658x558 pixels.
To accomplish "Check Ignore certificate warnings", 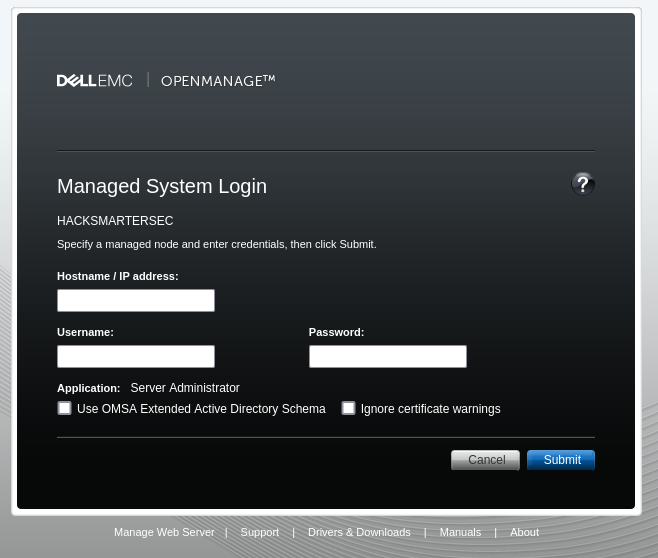I will click(x=348, y=408).
